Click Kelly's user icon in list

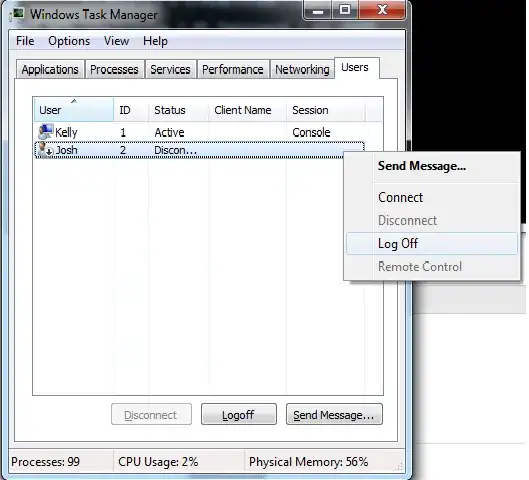tap(45, 132)
